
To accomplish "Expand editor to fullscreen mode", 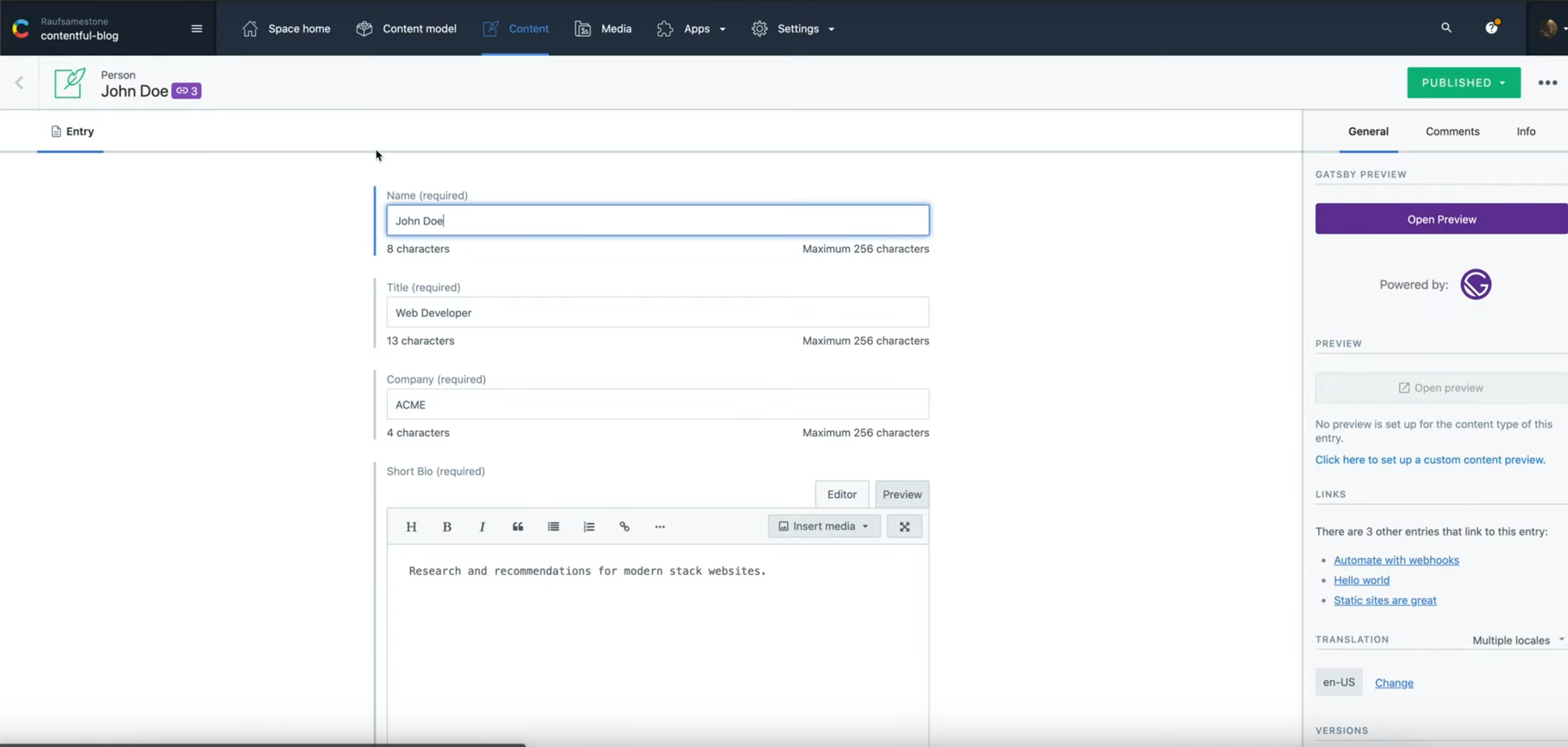I will pyautogui.click(x=905, y=526).
